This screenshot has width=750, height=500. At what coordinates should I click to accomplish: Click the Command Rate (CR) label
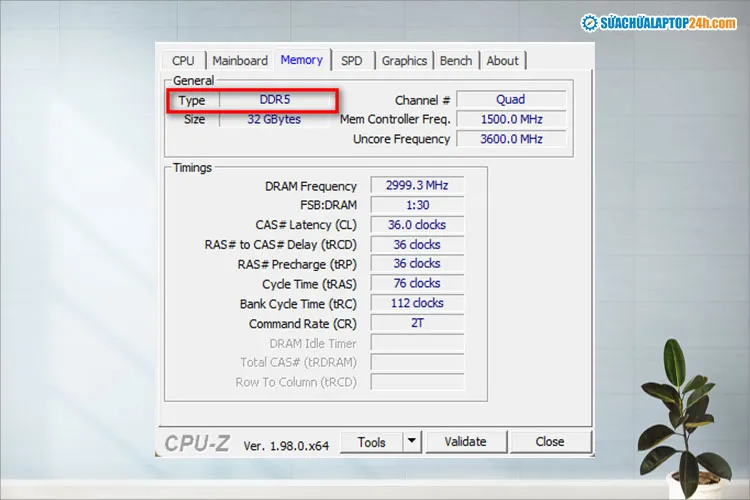tap(303, 324)
